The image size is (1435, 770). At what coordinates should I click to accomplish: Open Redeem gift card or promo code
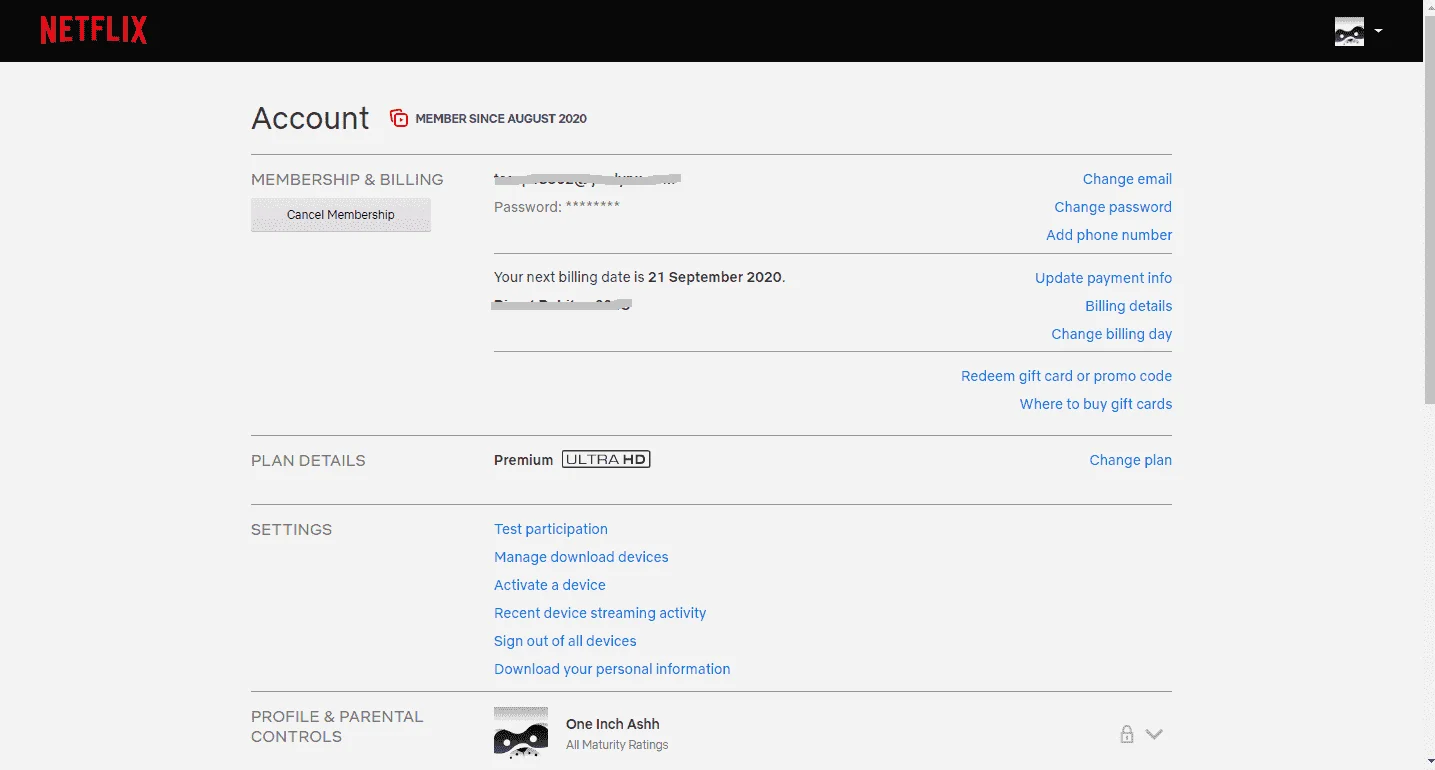tap(1066, 376)
